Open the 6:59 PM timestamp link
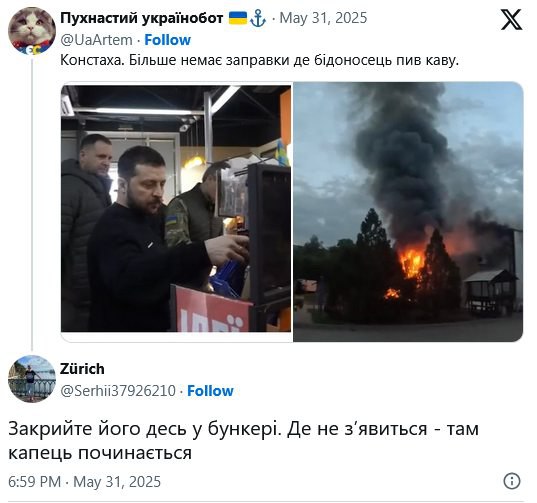Screen dimensions: 537x503 point(84,481)
